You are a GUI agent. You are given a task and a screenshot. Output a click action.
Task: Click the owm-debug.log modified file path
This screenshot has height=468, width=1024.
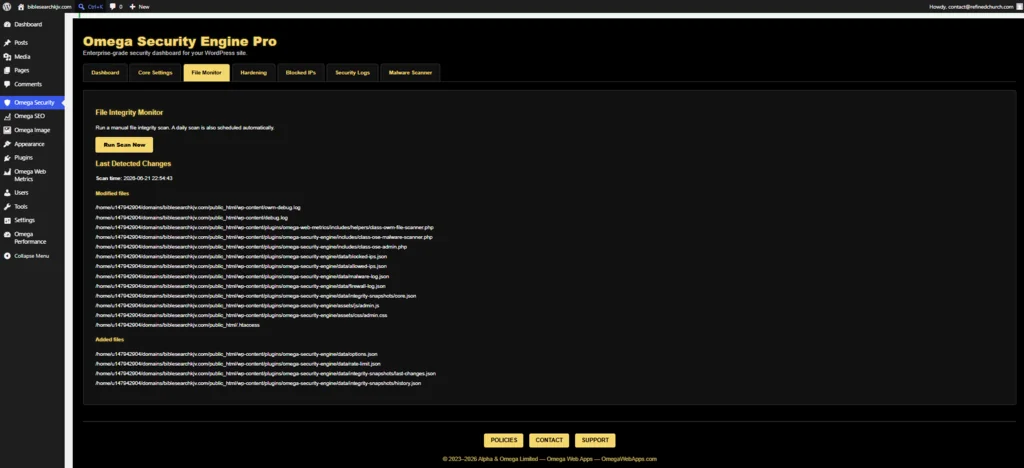(198, 208)
